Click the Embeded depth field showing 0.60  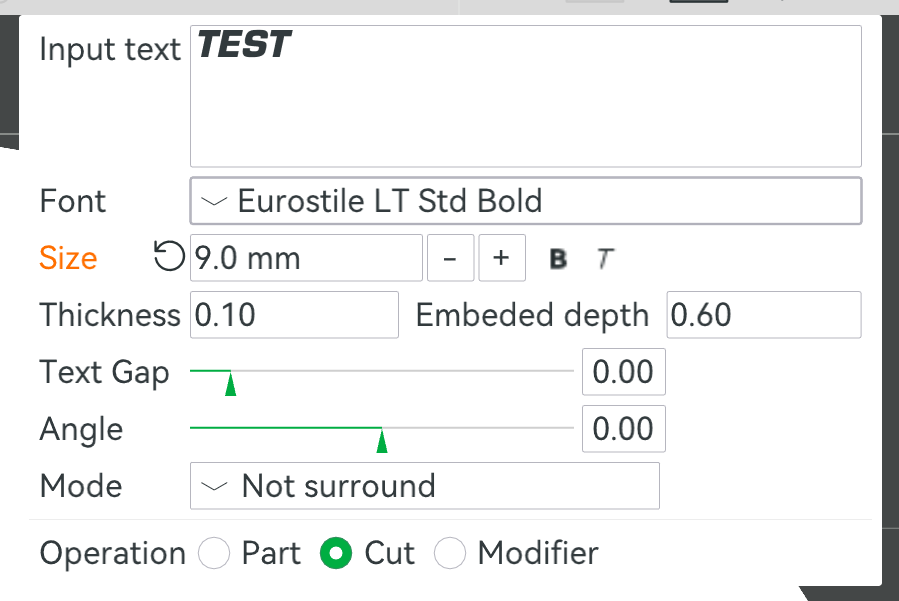(764, 315)
